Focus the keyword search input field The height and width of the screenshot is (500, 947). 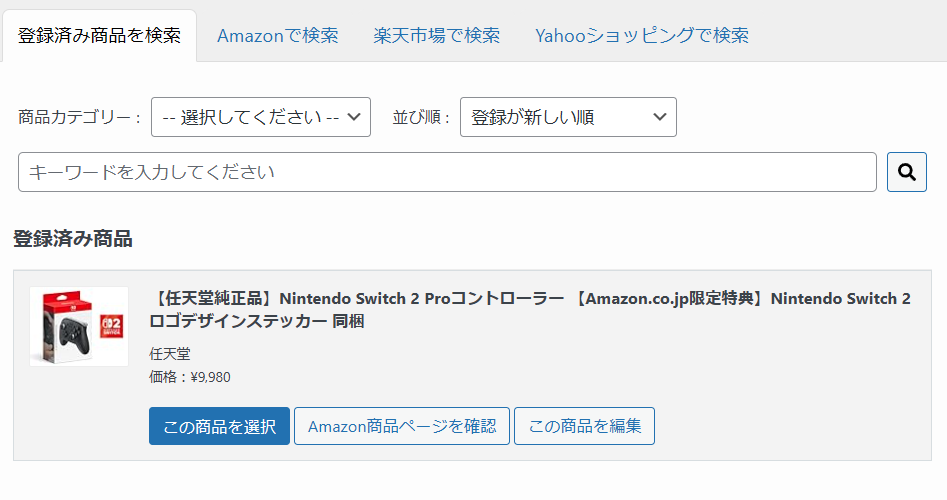pos(447,172)
